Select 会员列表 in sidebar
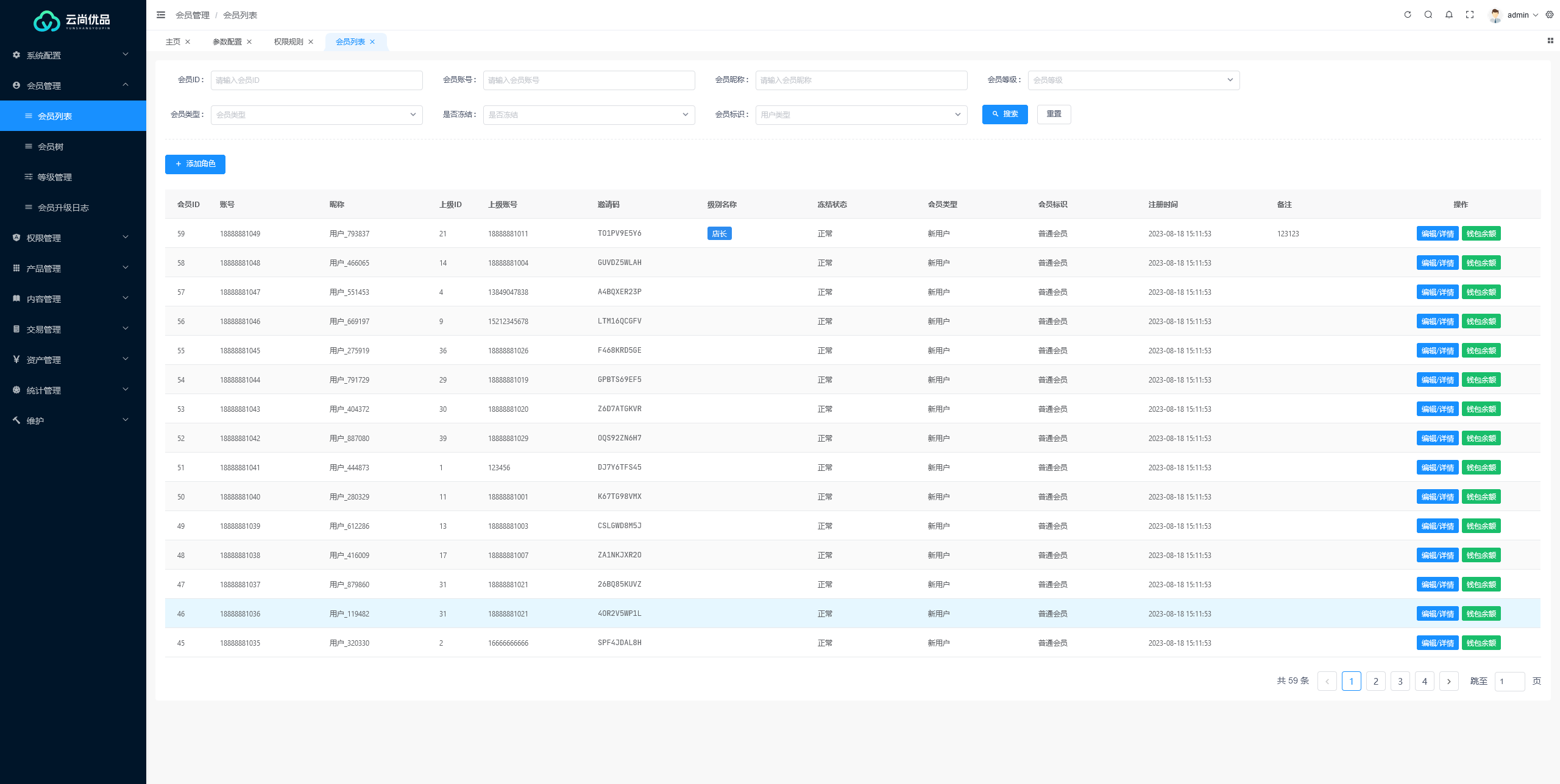Image resolution: width=1560 pixels, height=784 pixels. pos(73,116)
